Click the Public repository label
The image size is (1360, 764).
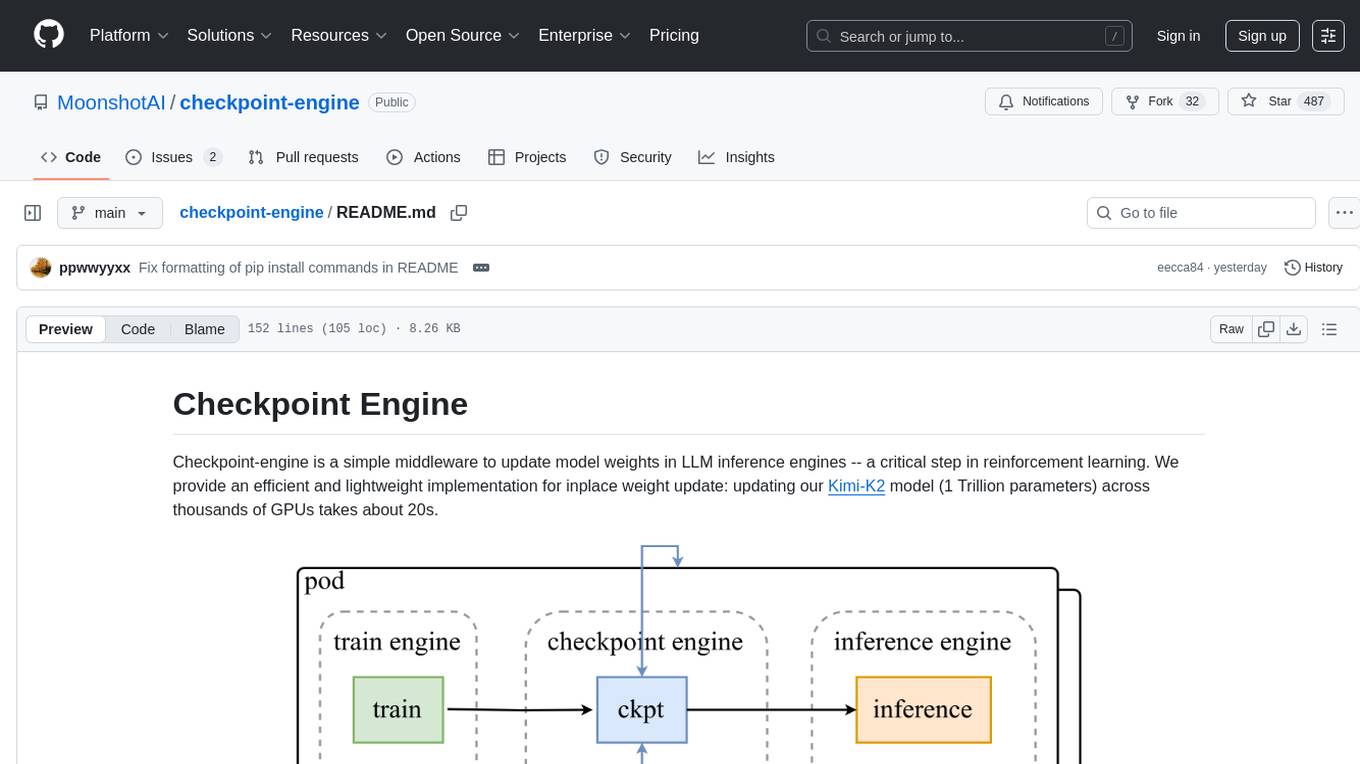point(391,102)
